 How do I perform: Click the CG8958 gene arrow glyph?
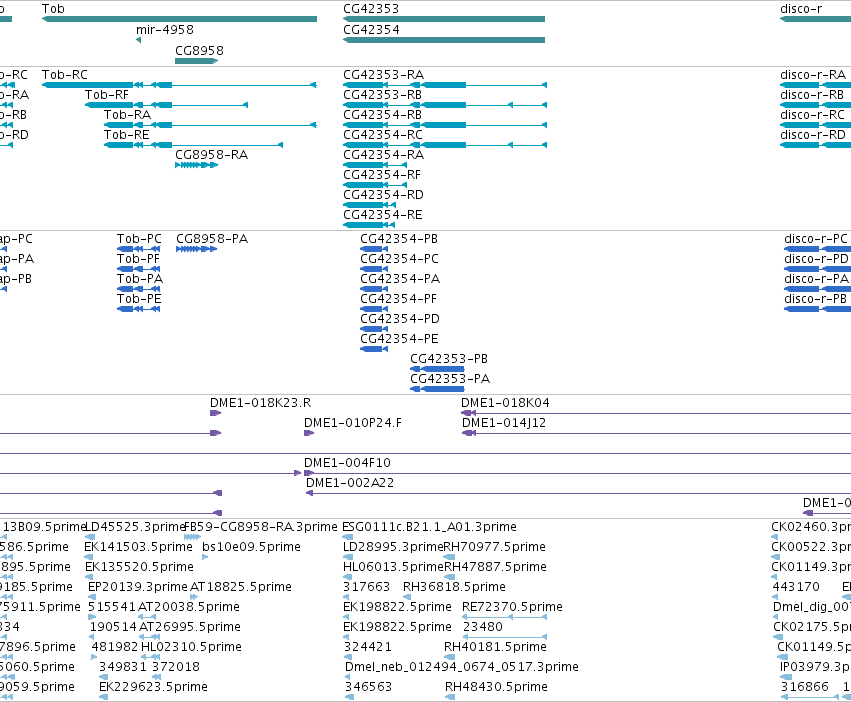tap(196, 61)
